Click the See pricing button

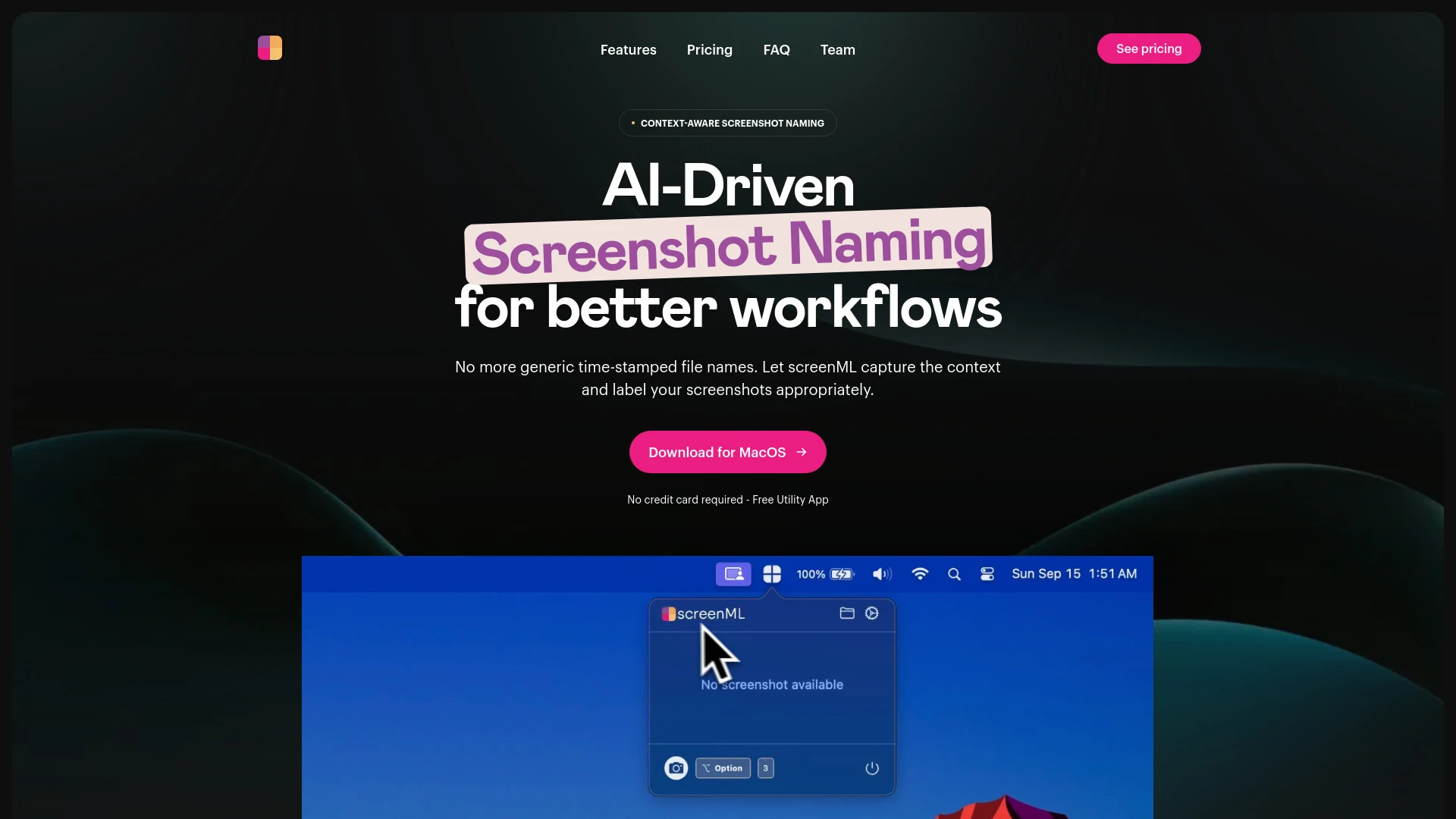pos(1148,48)
